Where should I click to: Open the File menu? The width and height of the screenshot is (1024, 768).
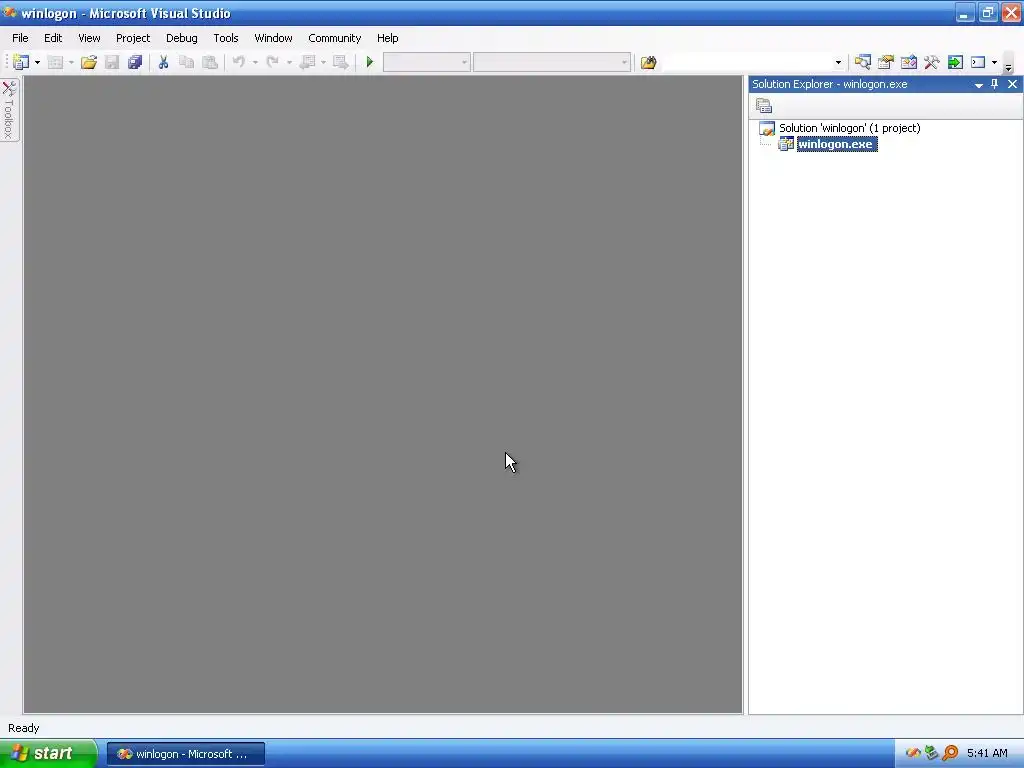click(x=20, y=38)
